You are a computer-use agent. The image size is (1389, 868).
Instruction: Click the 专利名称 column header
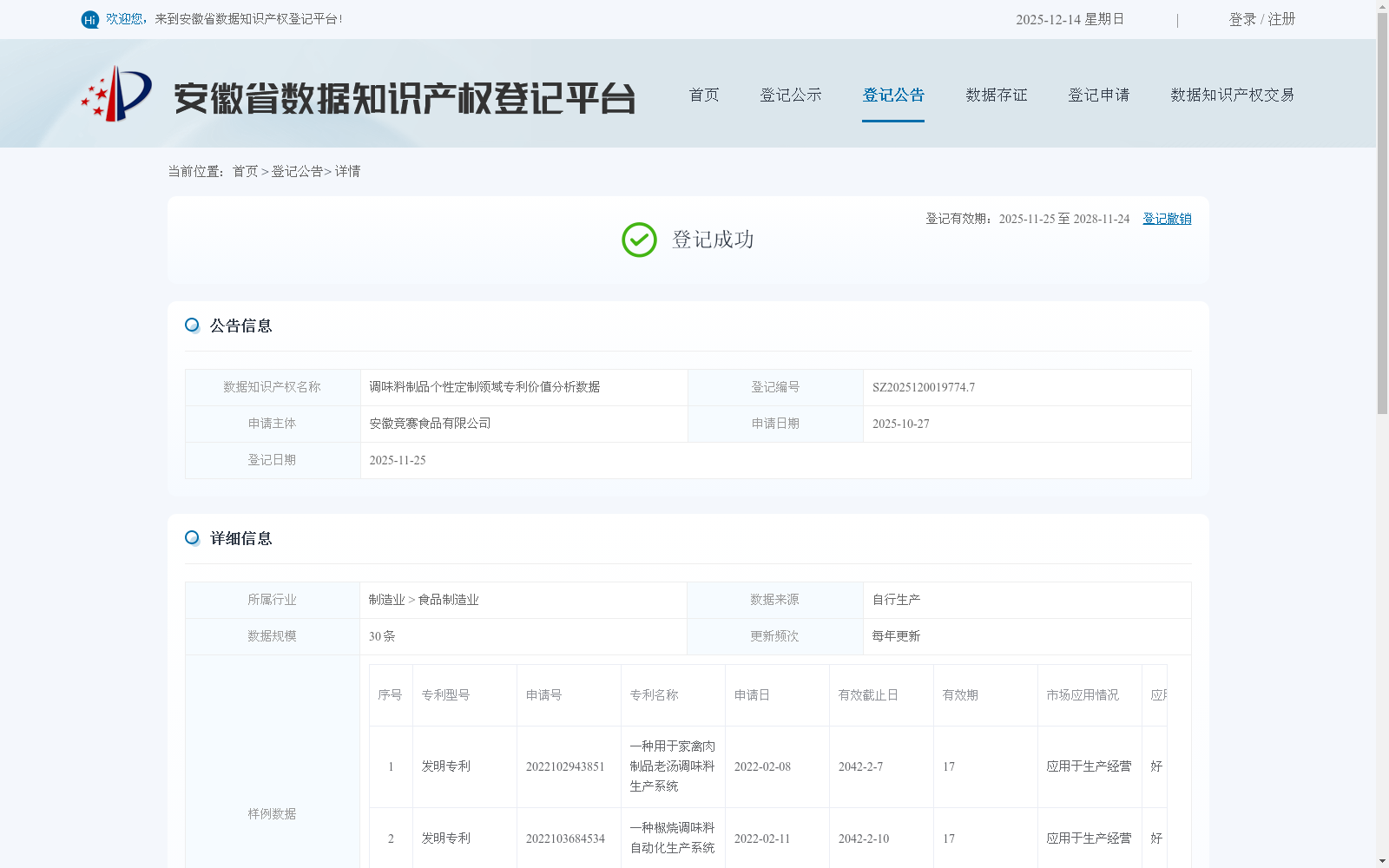654,695
